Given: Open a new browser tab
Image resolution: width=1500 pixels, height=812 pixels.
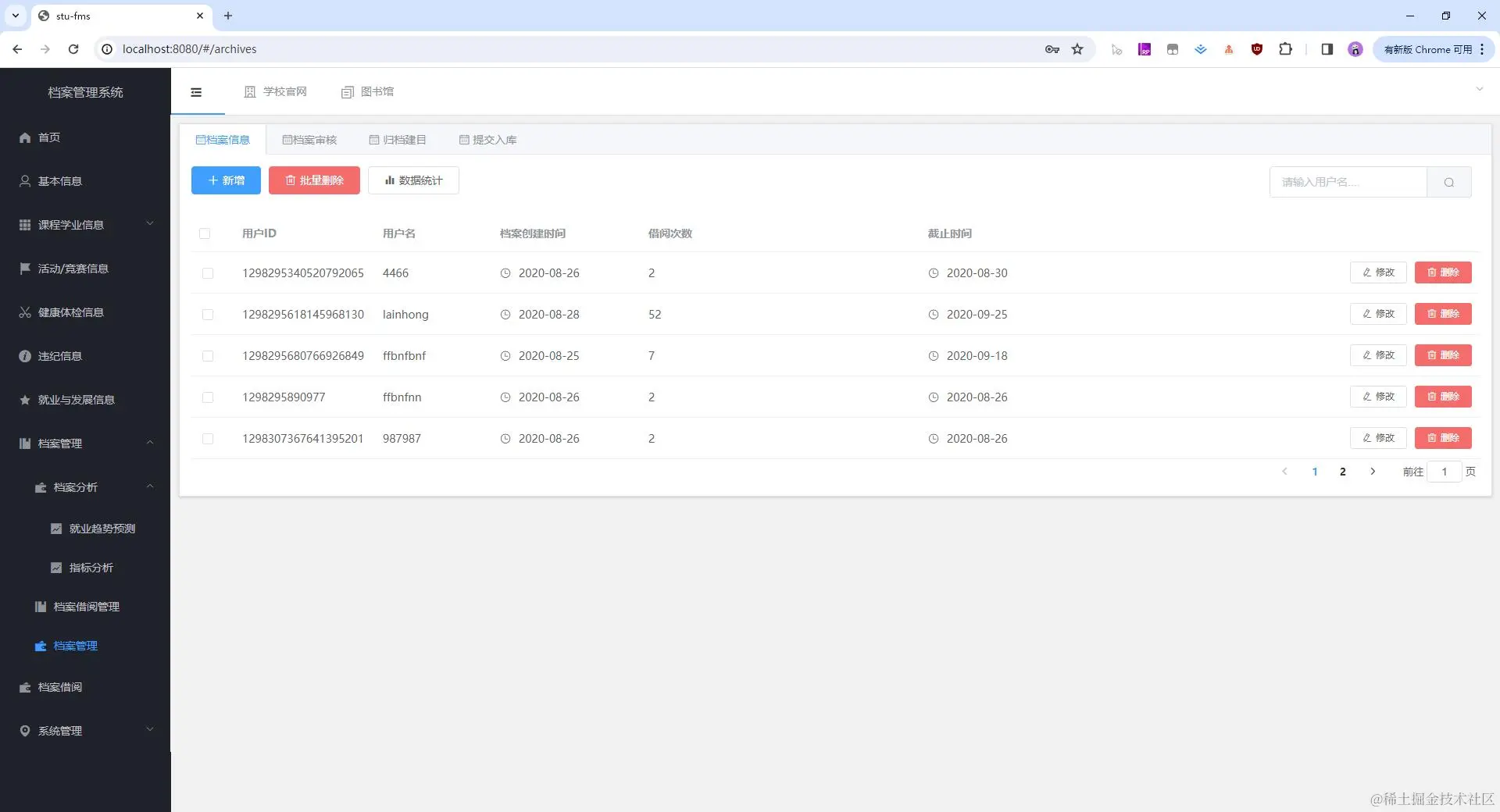Looking at the screenshot, I should 228,16.
